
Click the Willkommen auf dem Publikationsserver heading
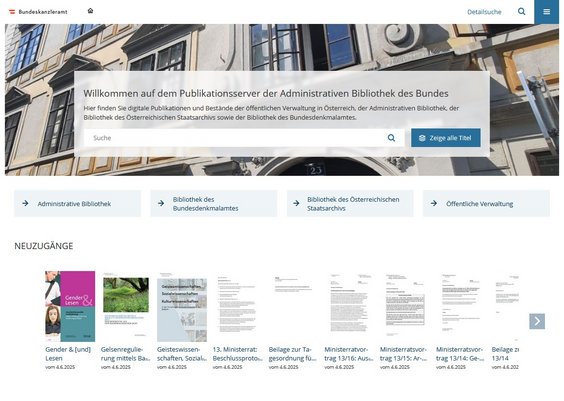266,94
